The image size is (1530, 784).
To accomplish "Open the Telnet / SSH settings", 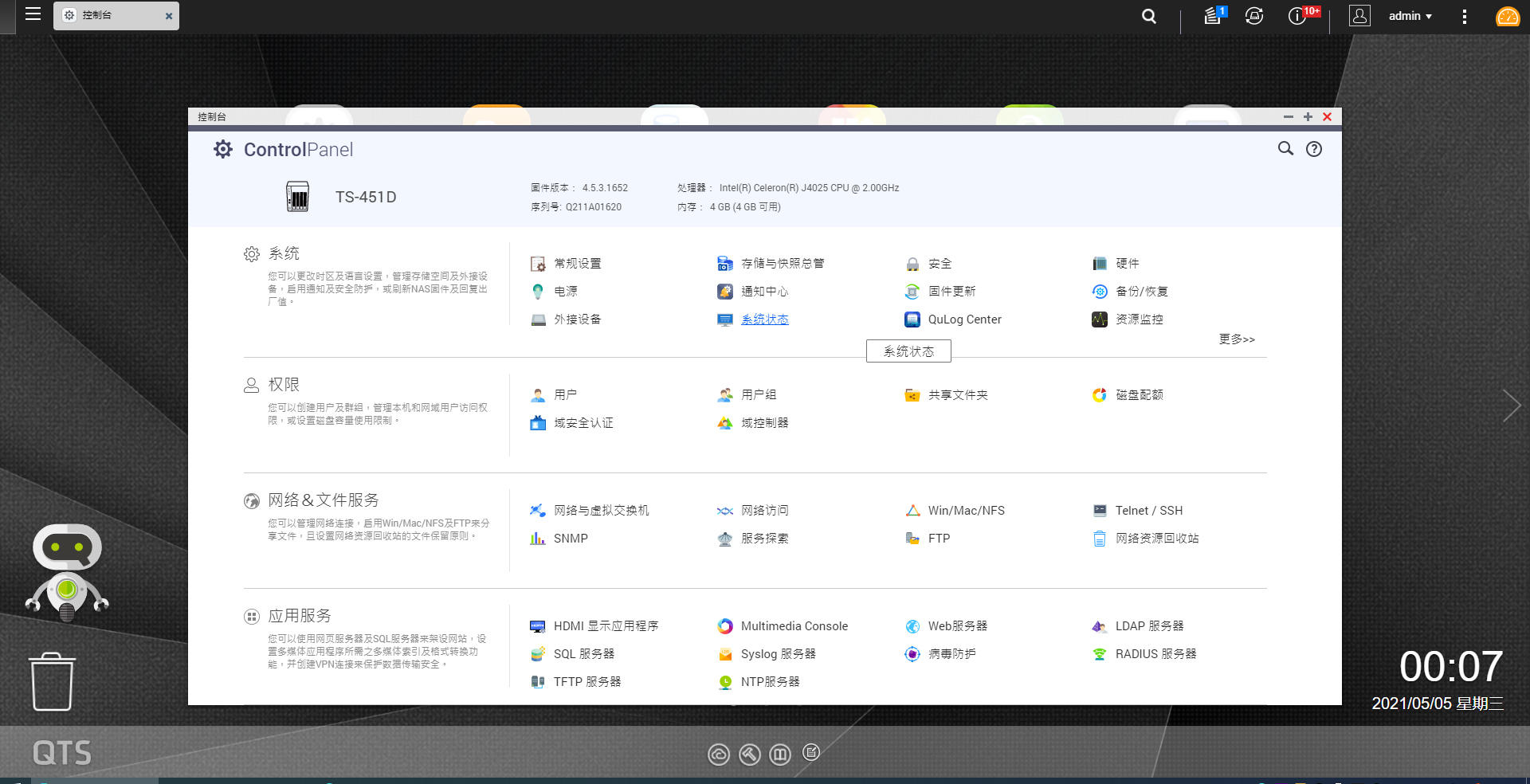I will pyautogui.click(x=1147, y=510).
